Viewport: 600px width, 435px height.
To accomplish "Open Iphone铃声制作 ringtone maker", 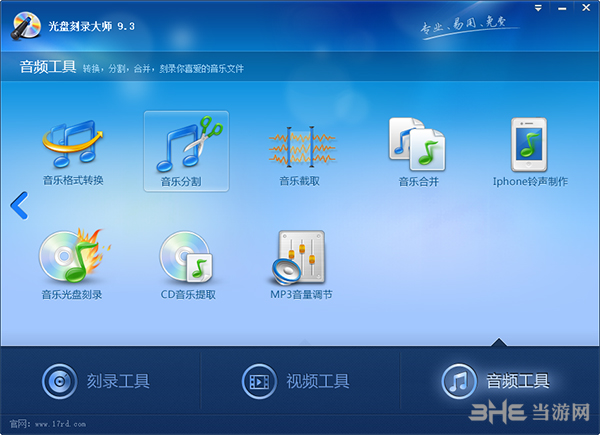I will (530, 153).
